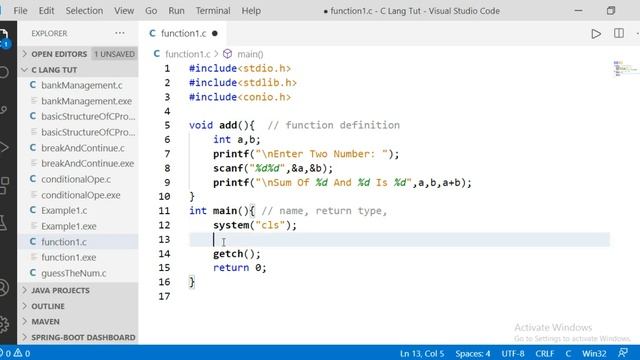The height and width of the screenshot is (360, 640).
Task: Change language mode C in status bar
Action: pos(568,353)
